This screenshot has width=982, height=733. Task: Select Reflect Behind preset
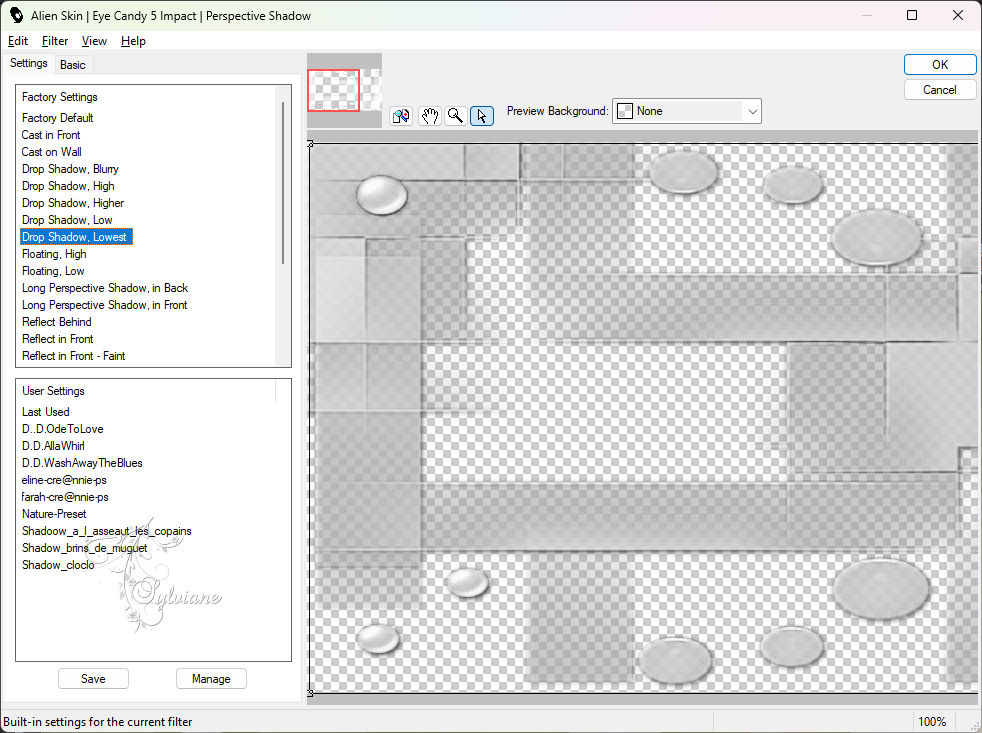tap(56, 321)
